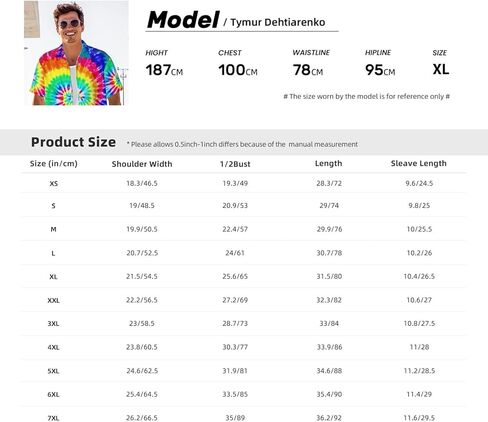Click the model photo in tie-dye shirt
Screen dimensions: 488x422
pos(76,53)
